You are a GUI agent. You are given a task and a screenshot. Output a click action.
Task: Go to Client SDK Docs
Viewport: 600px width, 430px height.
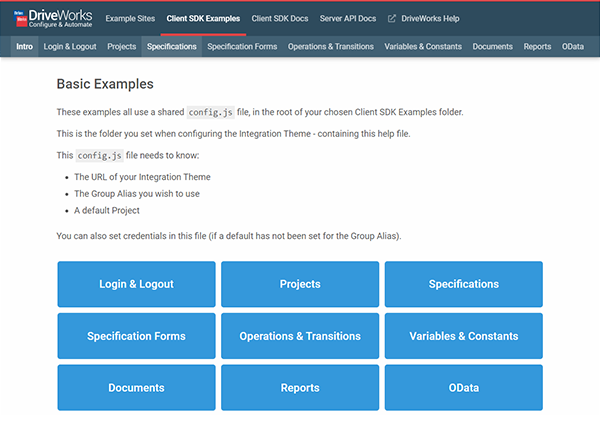280,18
